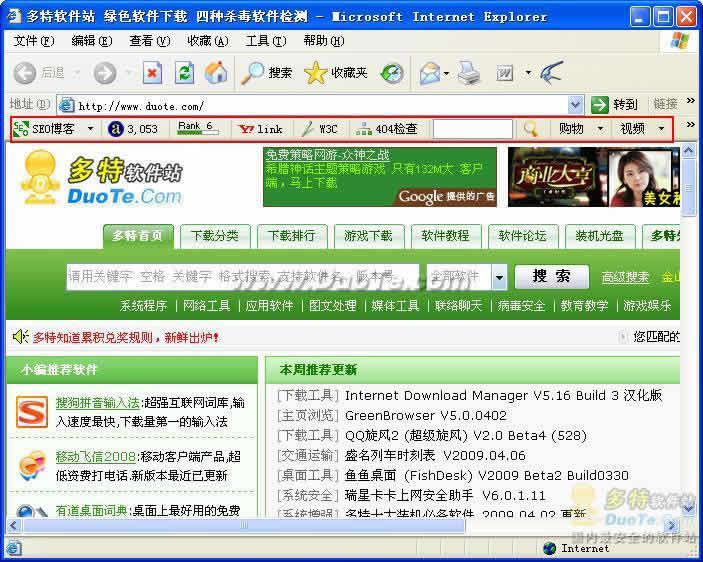This screenshot has width=703, height=562.
Task: Click the Print icon in toolbar
Action: (469, 73)
